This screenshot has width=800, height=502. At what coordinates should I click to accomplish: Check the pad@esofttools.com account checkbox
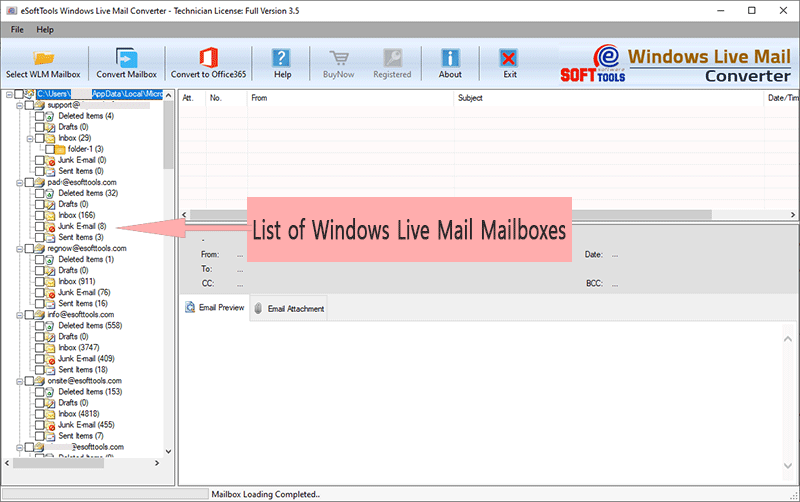coord(29,183)
